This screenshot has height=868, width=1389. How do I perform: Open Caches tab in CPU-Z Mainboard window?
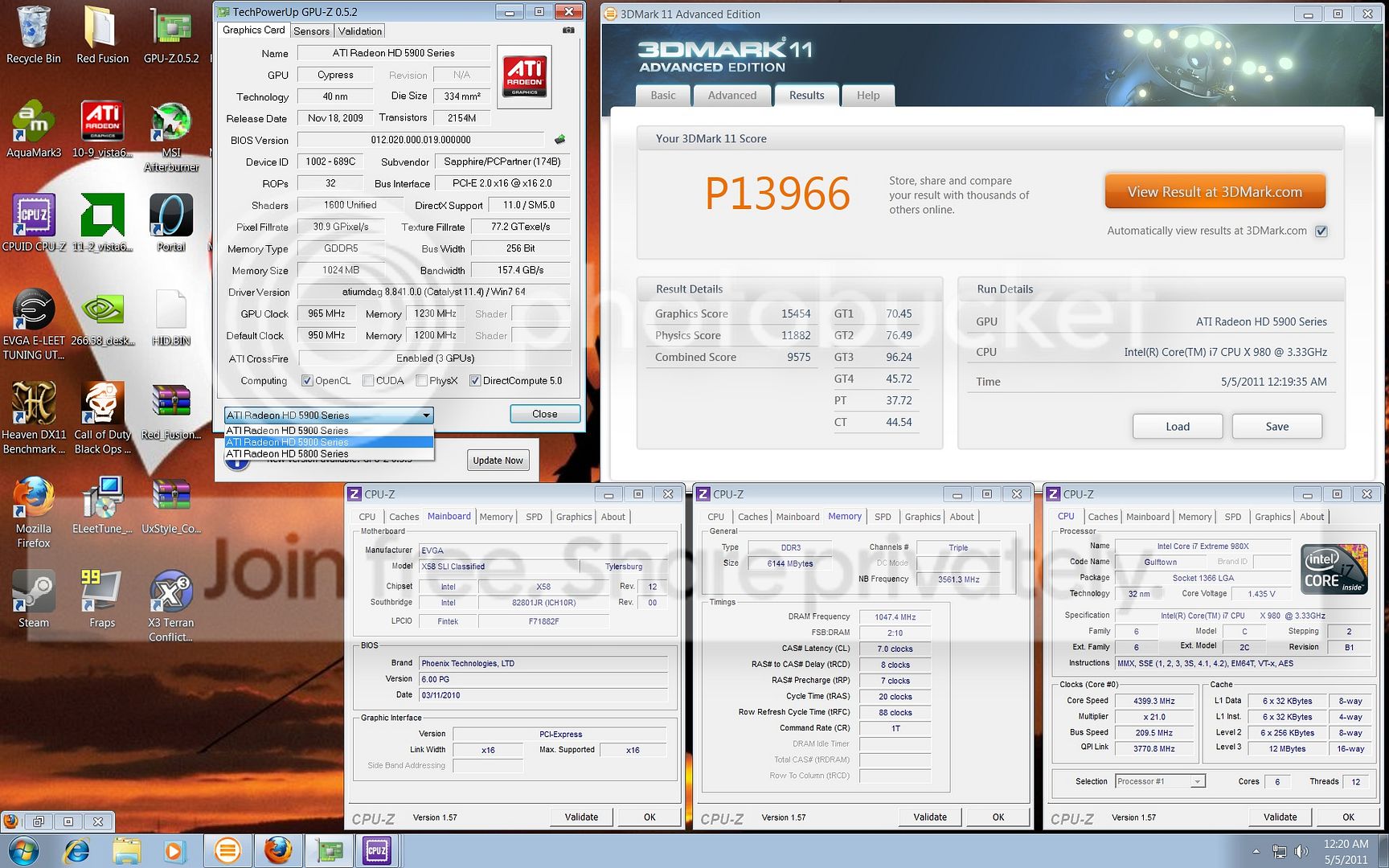pyautogui.click(x=404, y=517)
